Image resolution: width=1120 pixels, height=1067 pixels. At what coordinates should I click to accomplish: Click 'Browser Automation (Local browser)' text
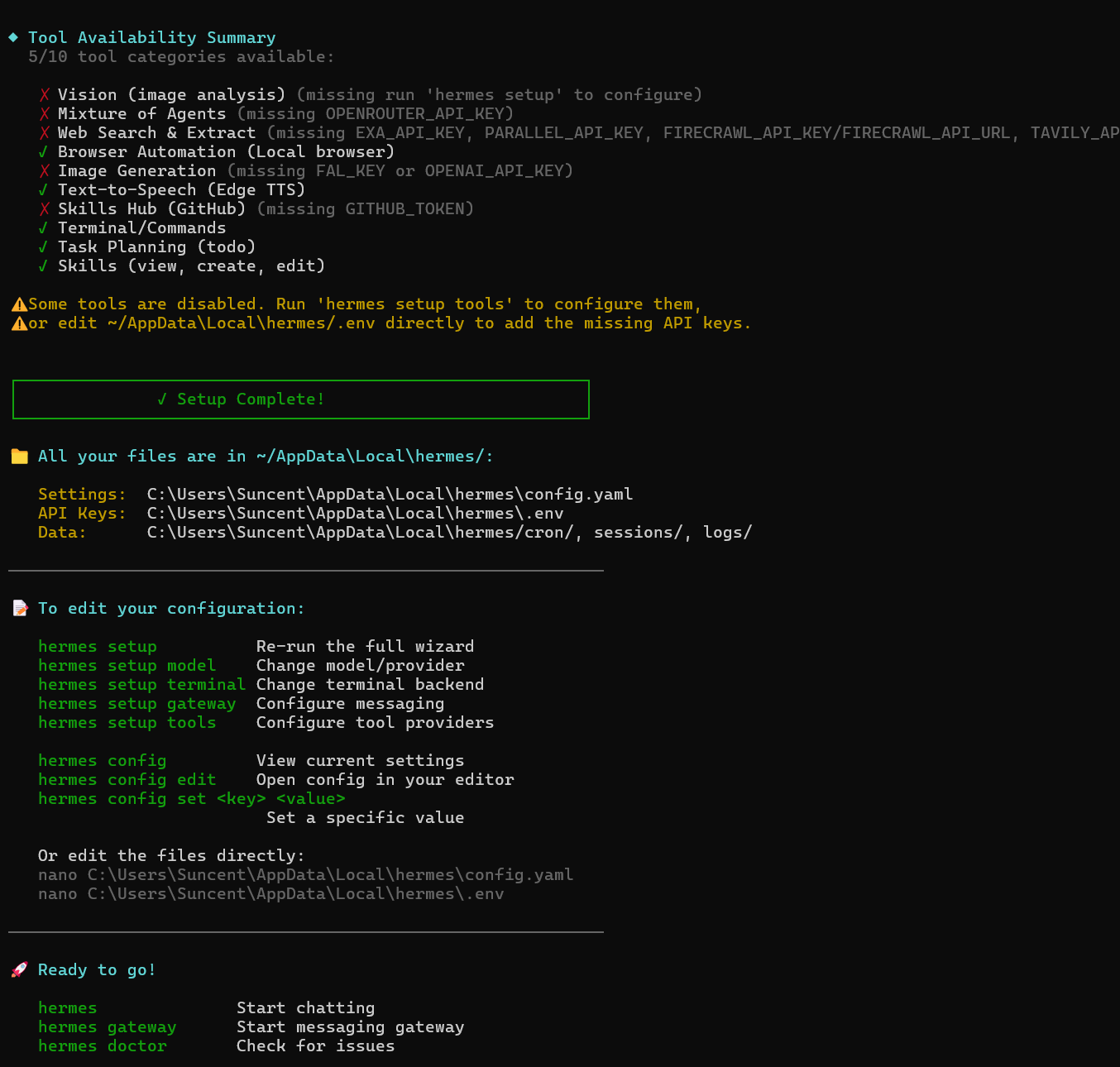[226, 152]
